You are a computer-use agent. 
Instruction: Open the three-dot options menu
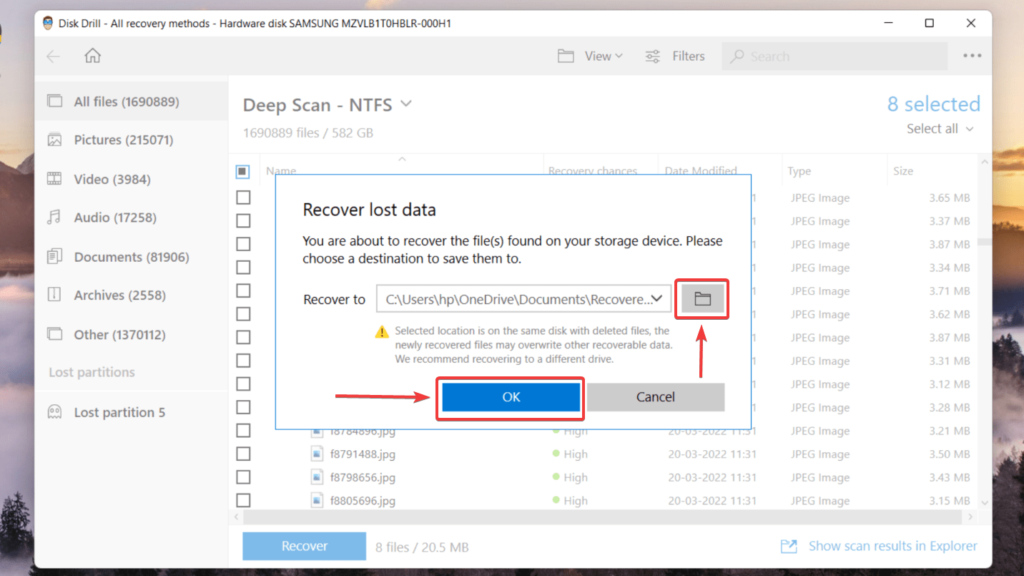971,56
